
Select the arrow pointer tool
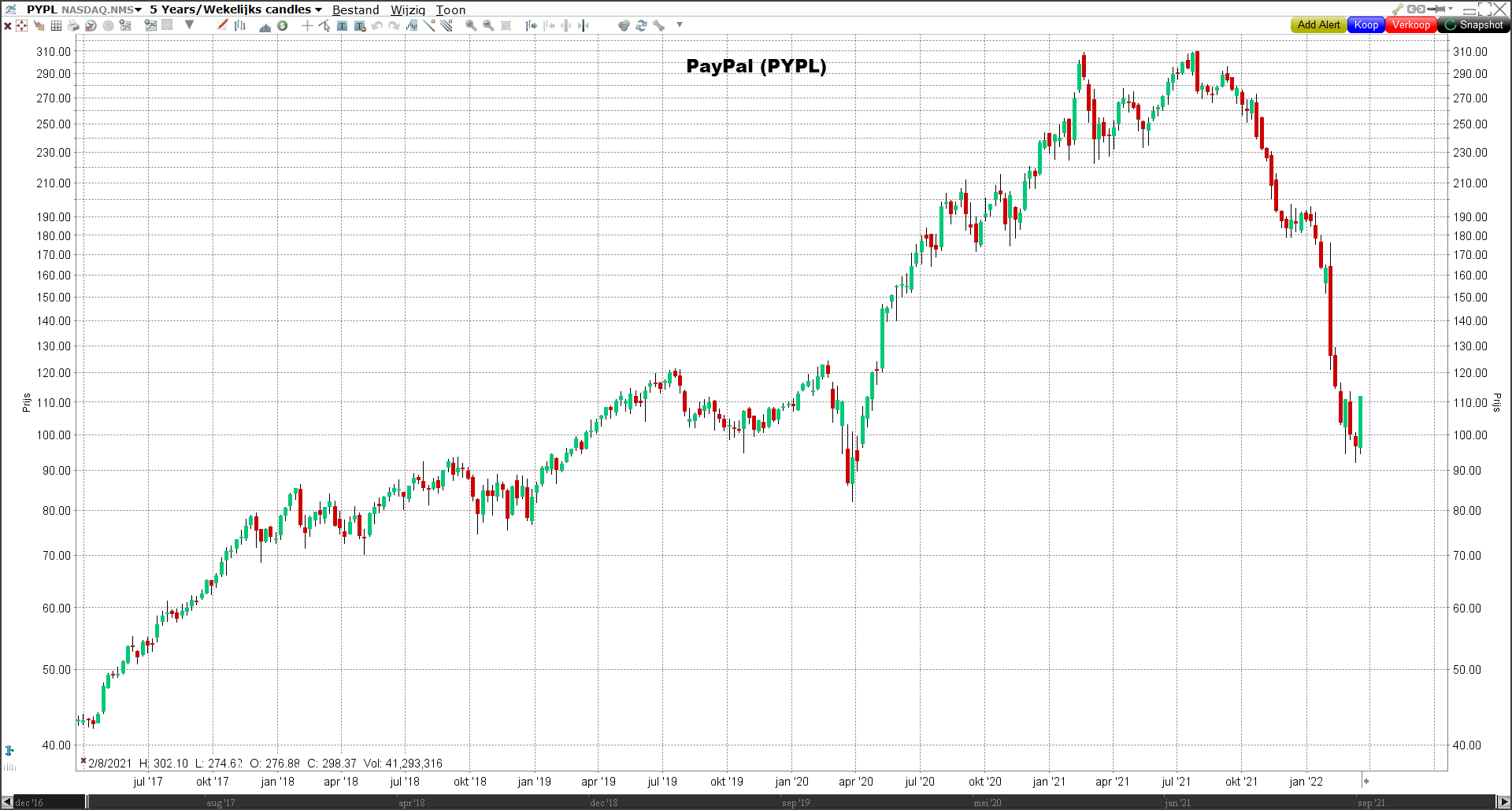click(x=324, y=25)
